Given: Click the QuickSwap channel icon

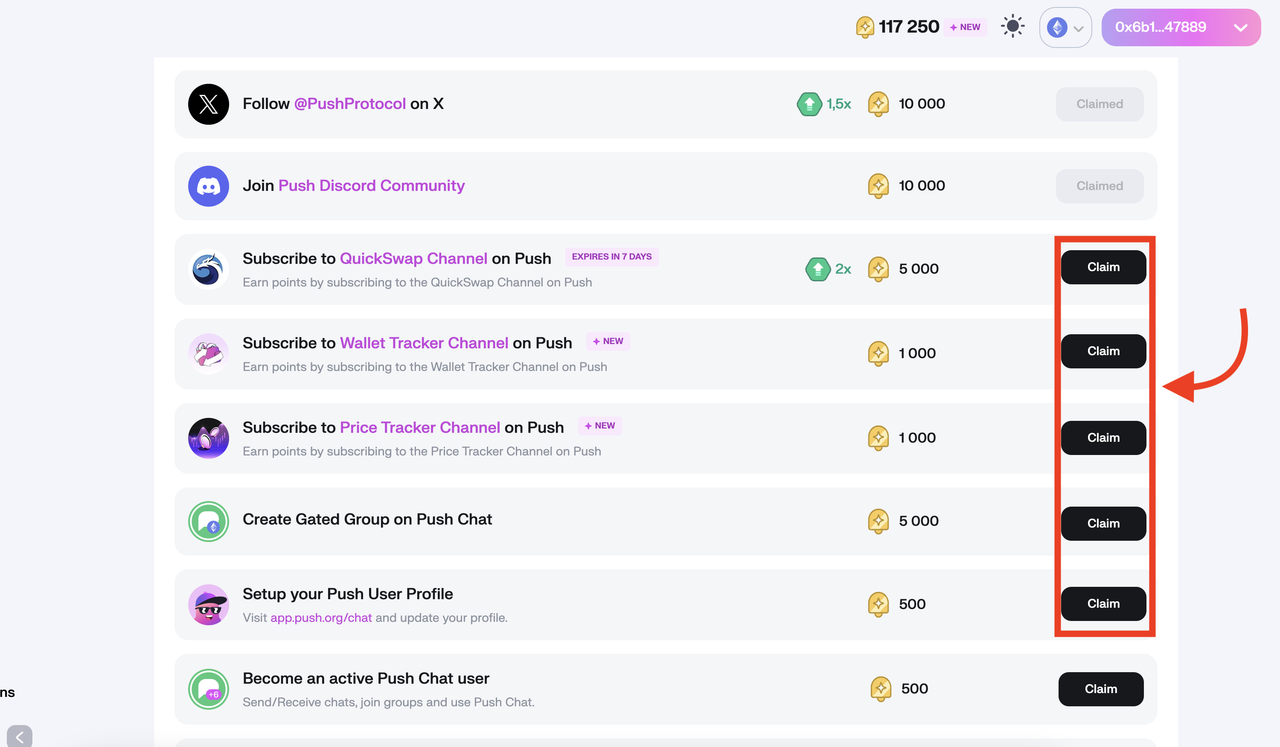Looking at the screenshot, I should [208, 269].
